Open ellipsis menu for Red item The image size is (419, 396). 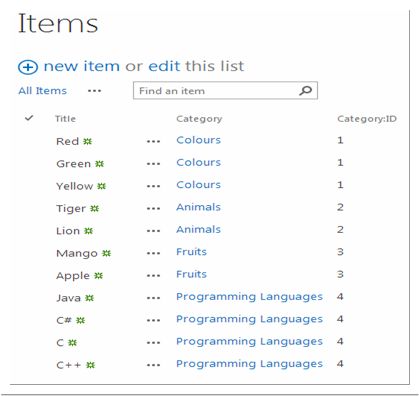[x=153, y=141]
